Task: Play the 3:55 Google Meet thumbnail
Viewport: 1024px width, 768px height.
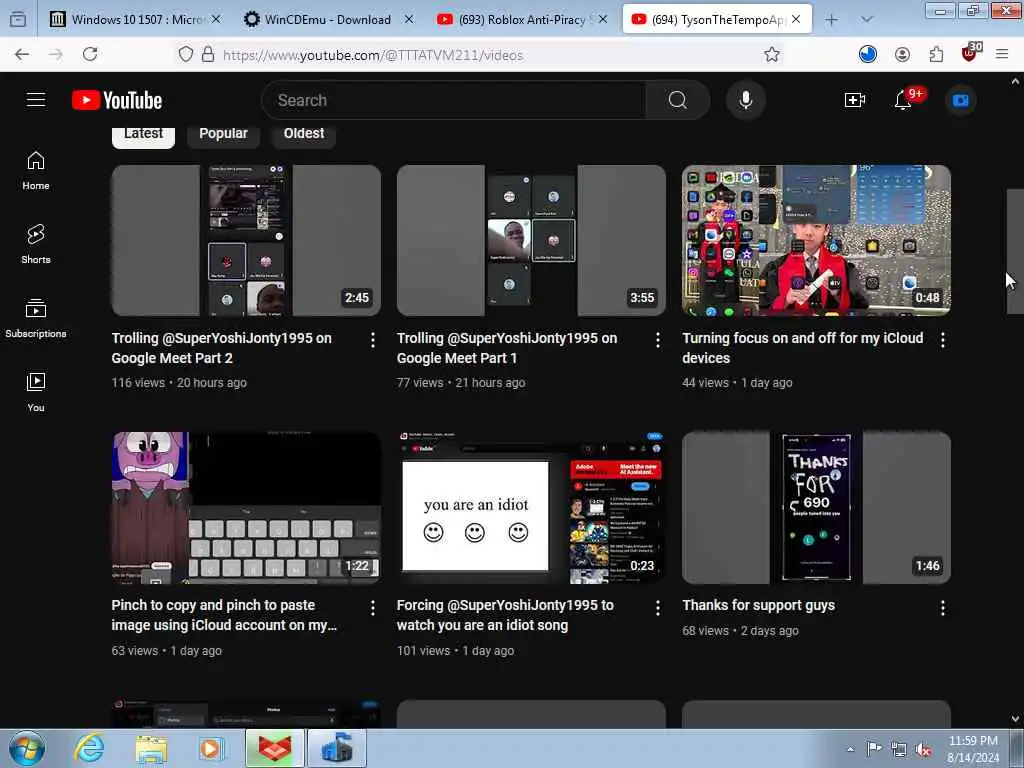Action: [x=531, y=240]
